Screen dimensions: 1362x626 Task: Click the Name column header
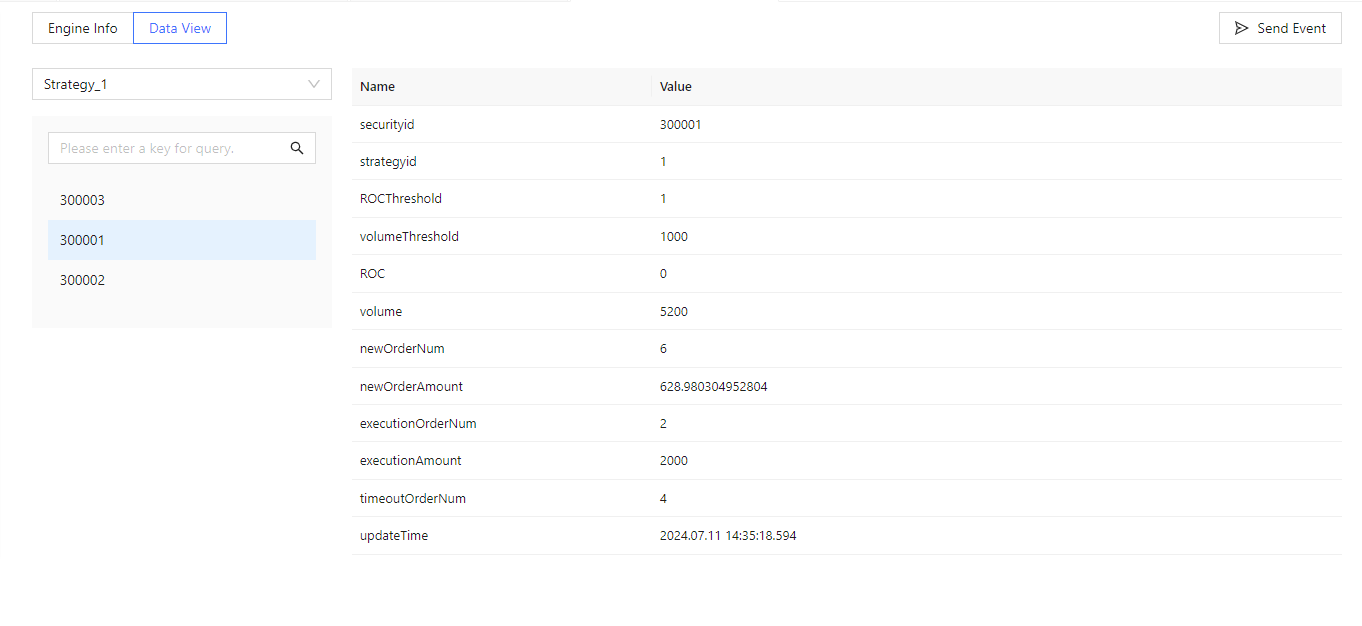378,87
